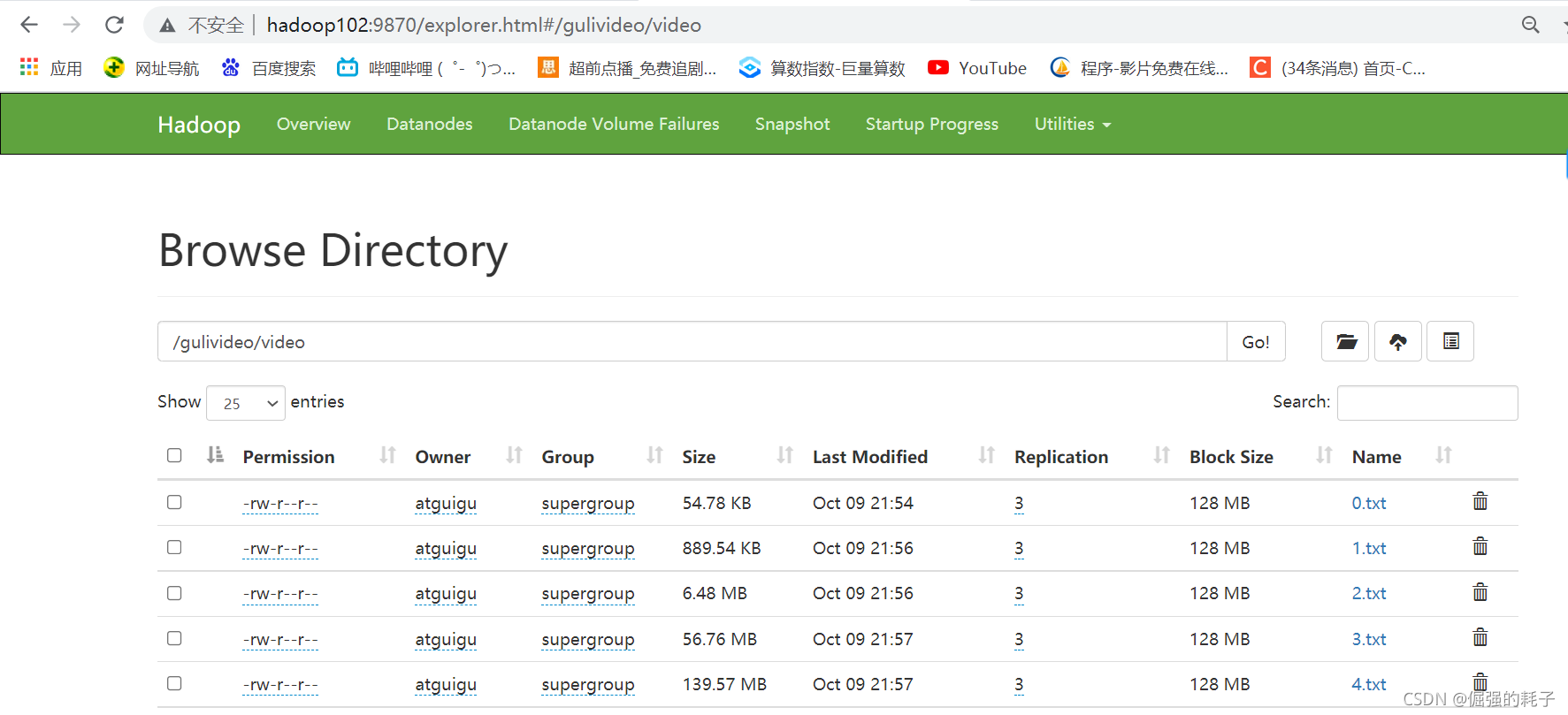Click the zoom magnifier icon in address bar
The image size is (1568, 715).
click(1530, 25)
